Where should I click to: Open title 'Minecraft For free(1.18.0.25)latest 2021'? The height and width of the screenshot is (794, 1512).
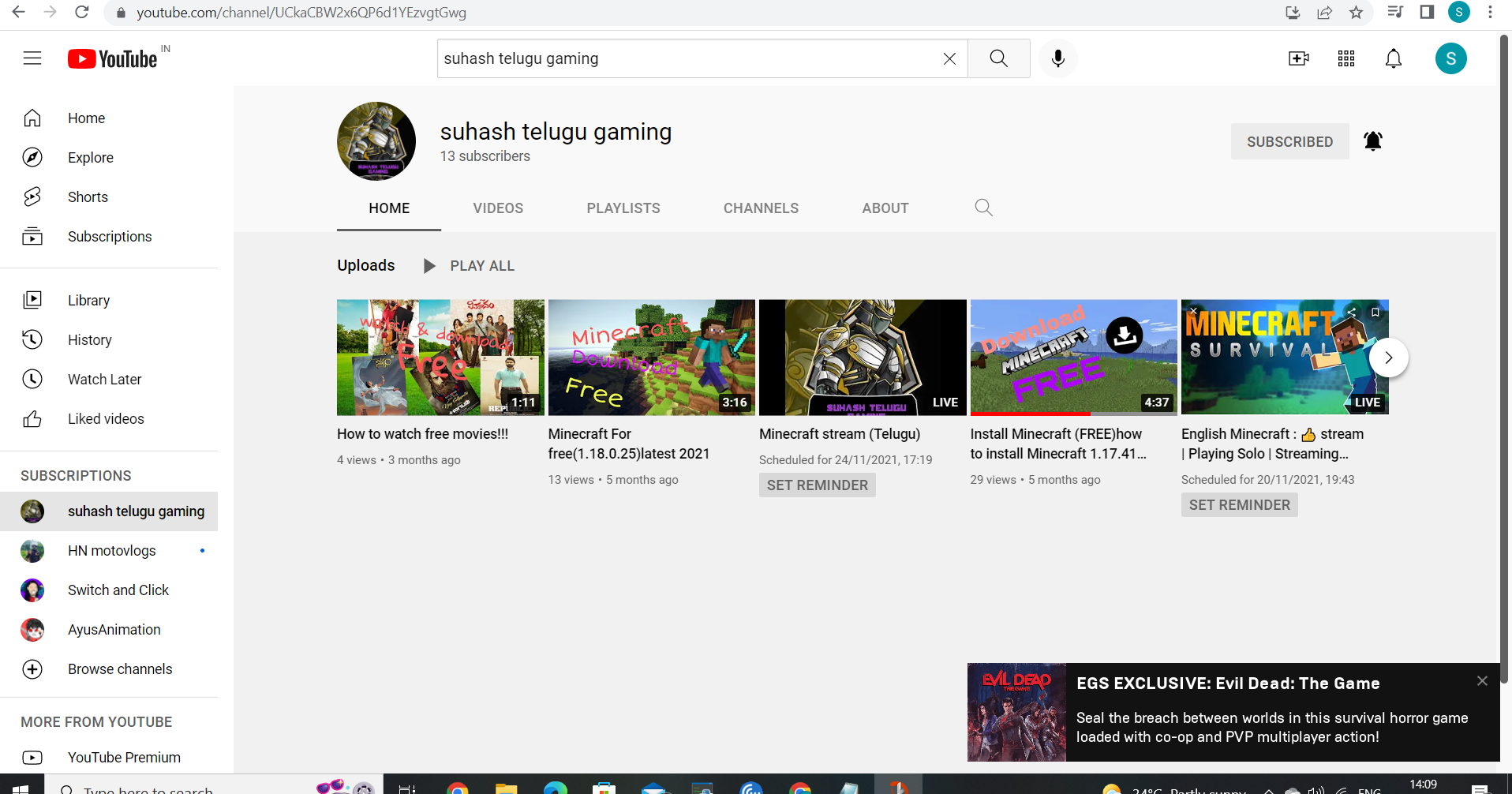629,444
